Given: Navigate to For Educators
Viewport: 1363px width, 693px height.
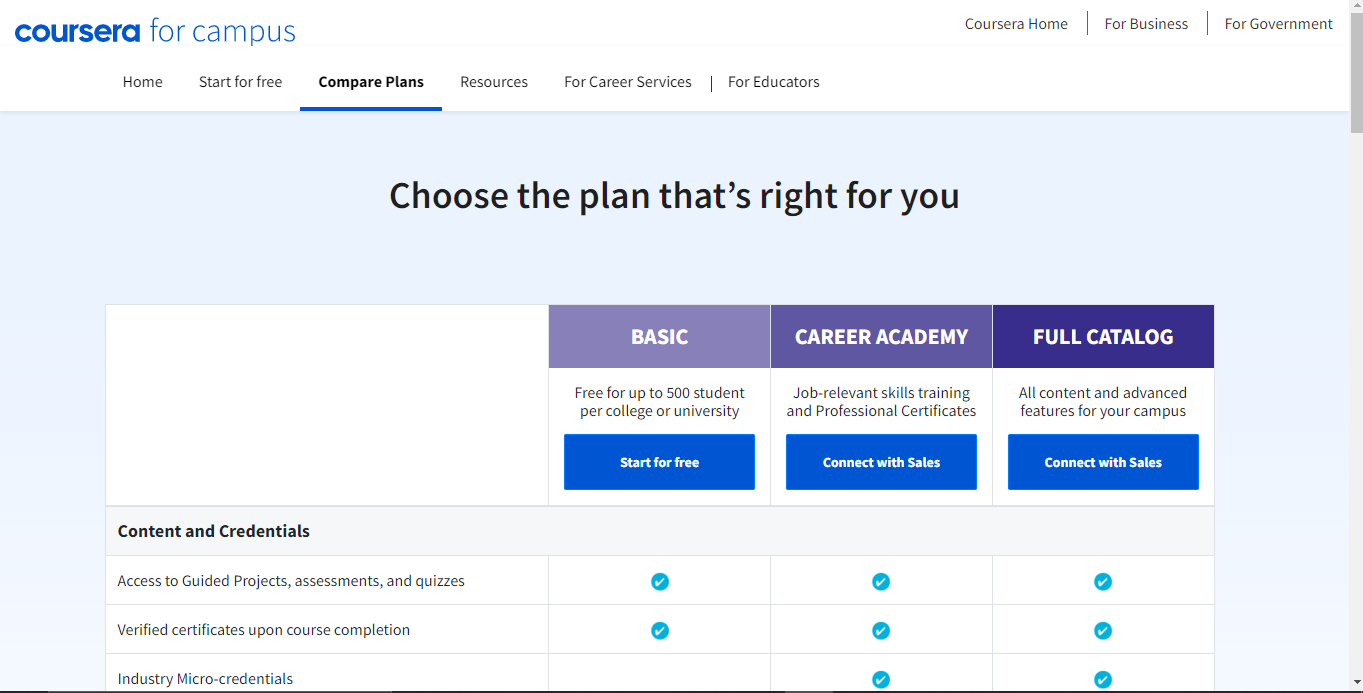Looking at the screenshot, I should tap(774, 82).
